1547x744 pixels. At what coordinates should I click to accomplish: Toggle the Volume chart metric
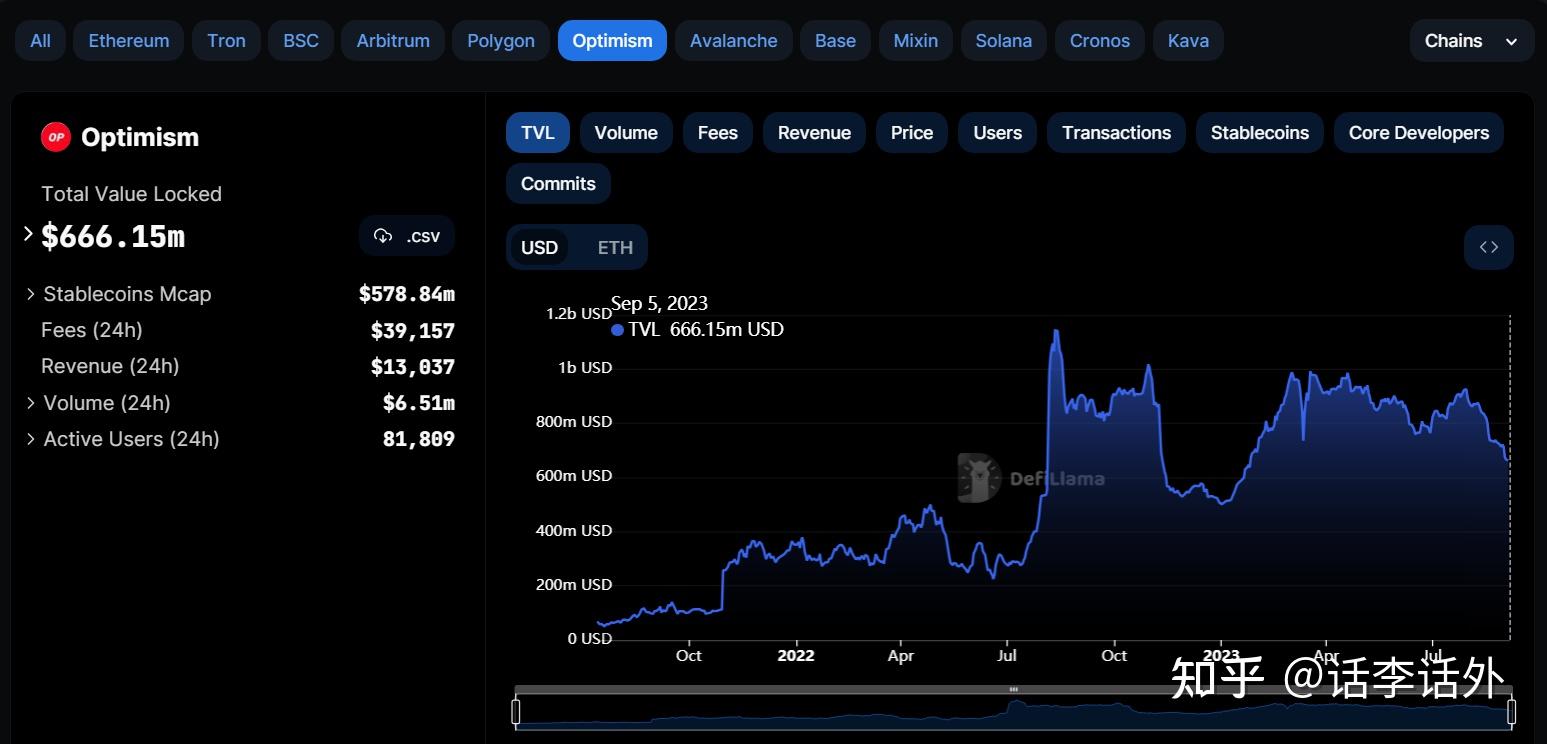(626, 133)
